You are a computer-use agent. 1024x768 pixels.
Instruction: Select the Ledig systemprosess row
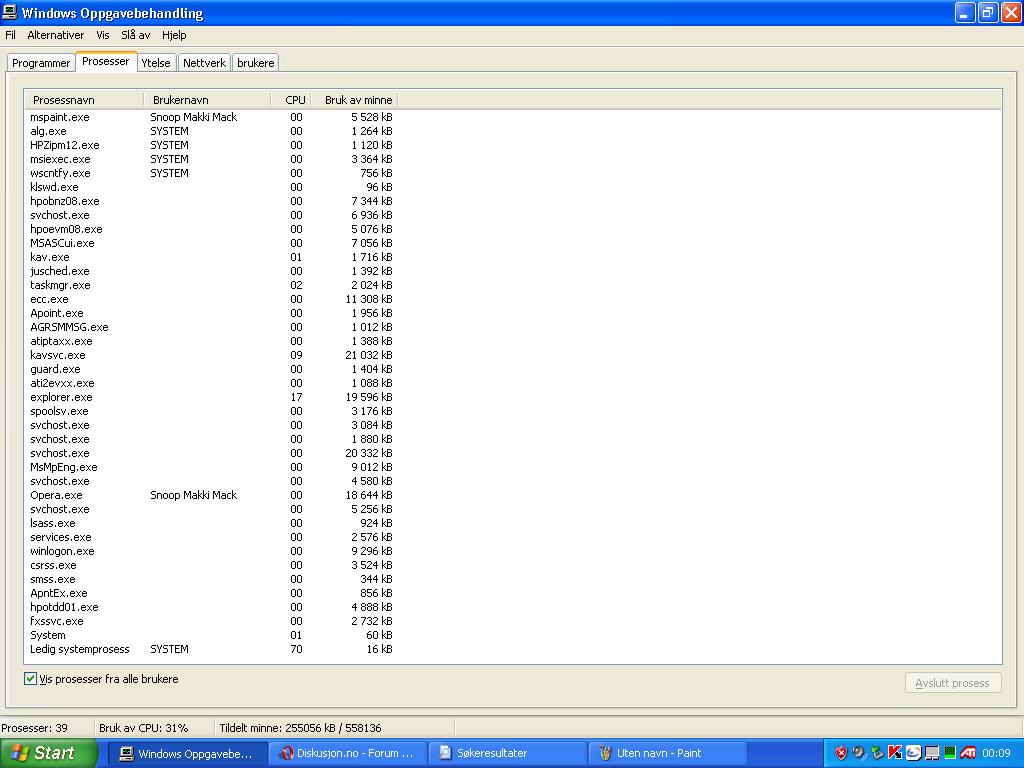[x=211, y=649]
